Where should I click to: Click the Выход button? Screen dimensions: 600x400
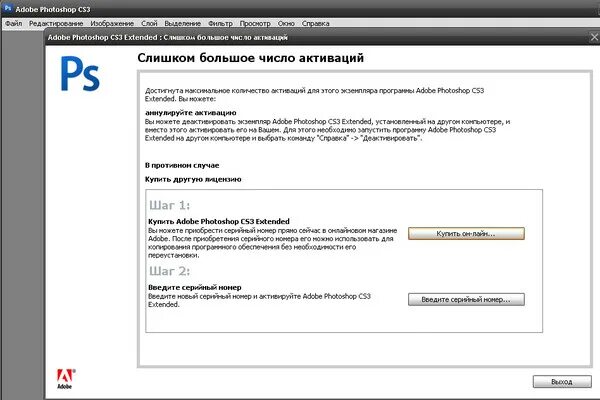[562, 382]
